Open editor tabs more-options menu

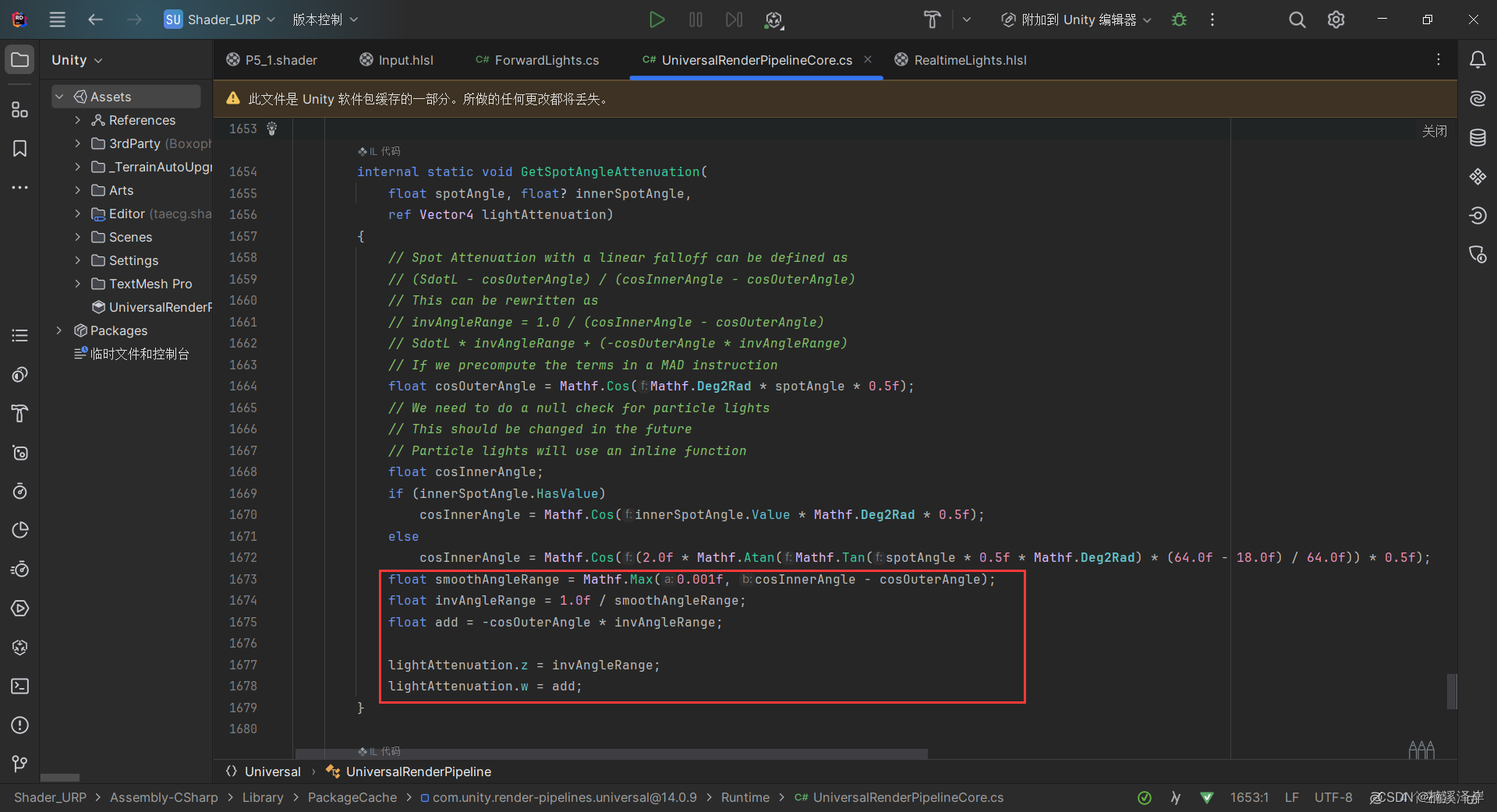coord(1439,60)
